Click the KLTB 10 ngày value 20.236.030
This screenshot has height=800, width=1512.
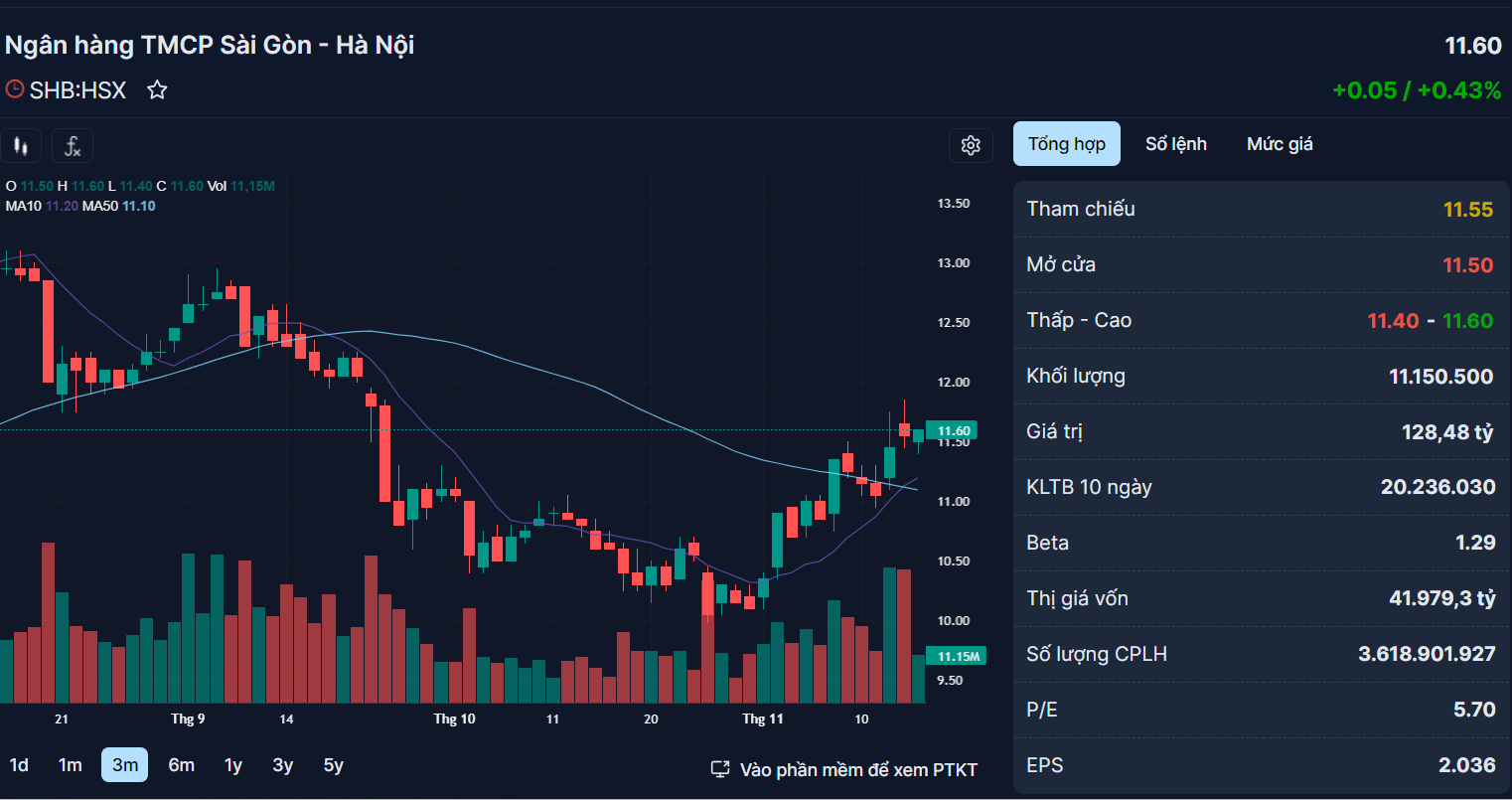[x=1437, y=487]
